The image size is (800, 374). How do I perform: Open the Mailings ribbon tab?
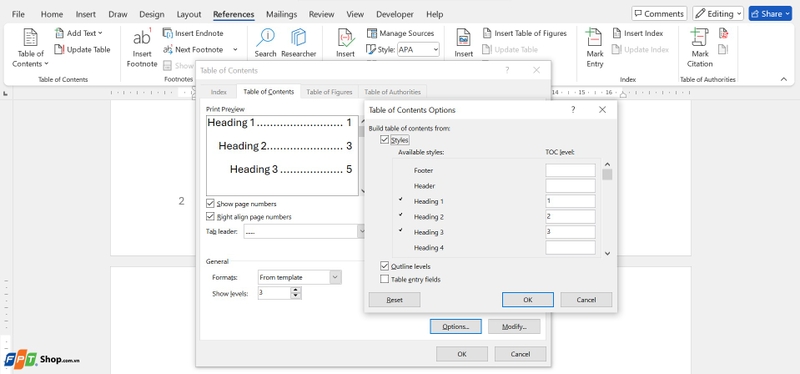point(283,14)
